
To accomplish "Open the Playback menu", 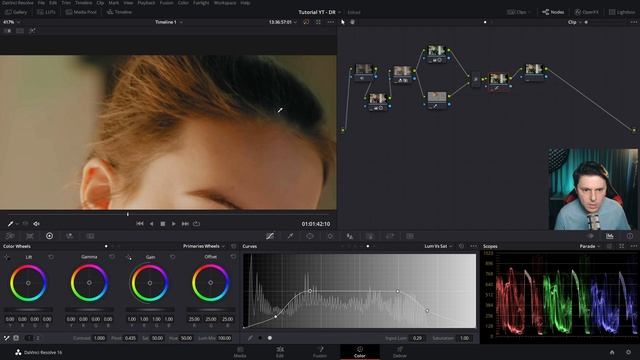I will pos(146,3).
